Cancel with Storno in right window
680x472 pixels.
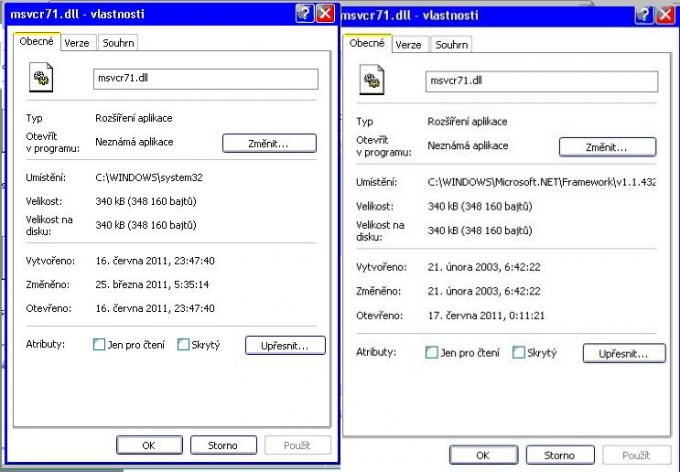coord(560,455)
